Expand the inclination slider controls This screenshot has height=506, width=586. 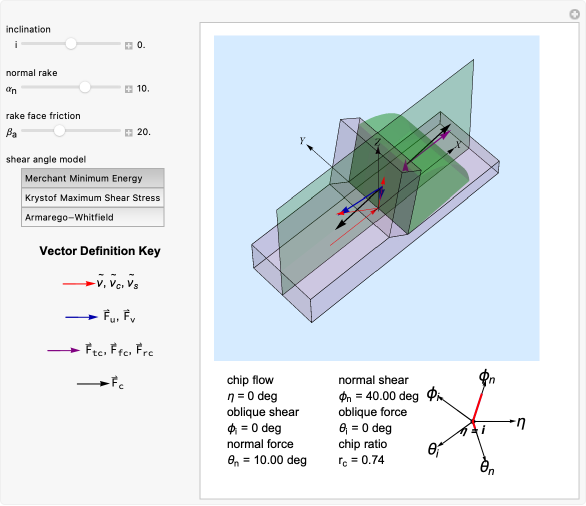pos(129,46)
